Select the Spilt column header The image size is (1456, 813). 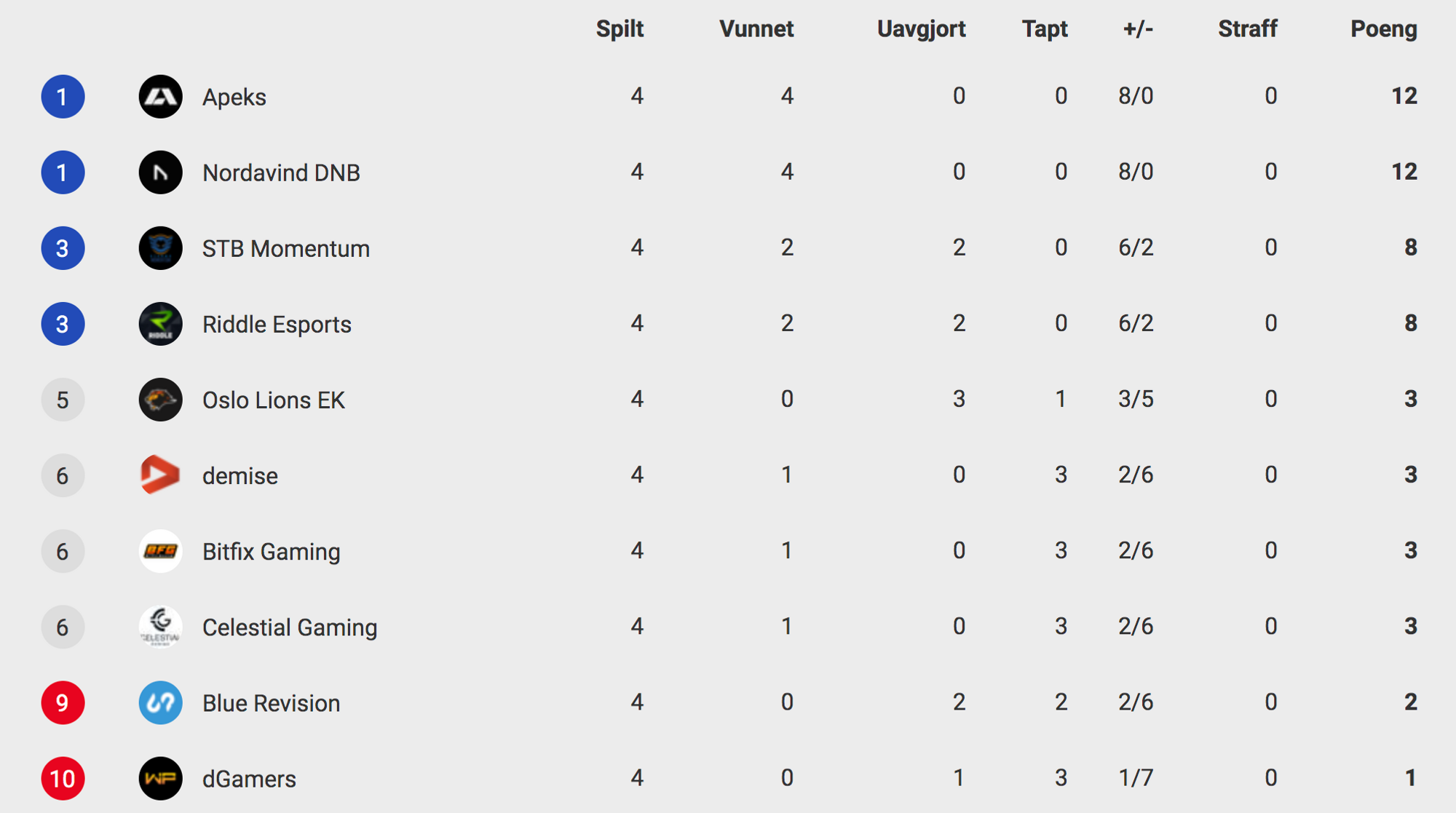(x=620, y=29)
